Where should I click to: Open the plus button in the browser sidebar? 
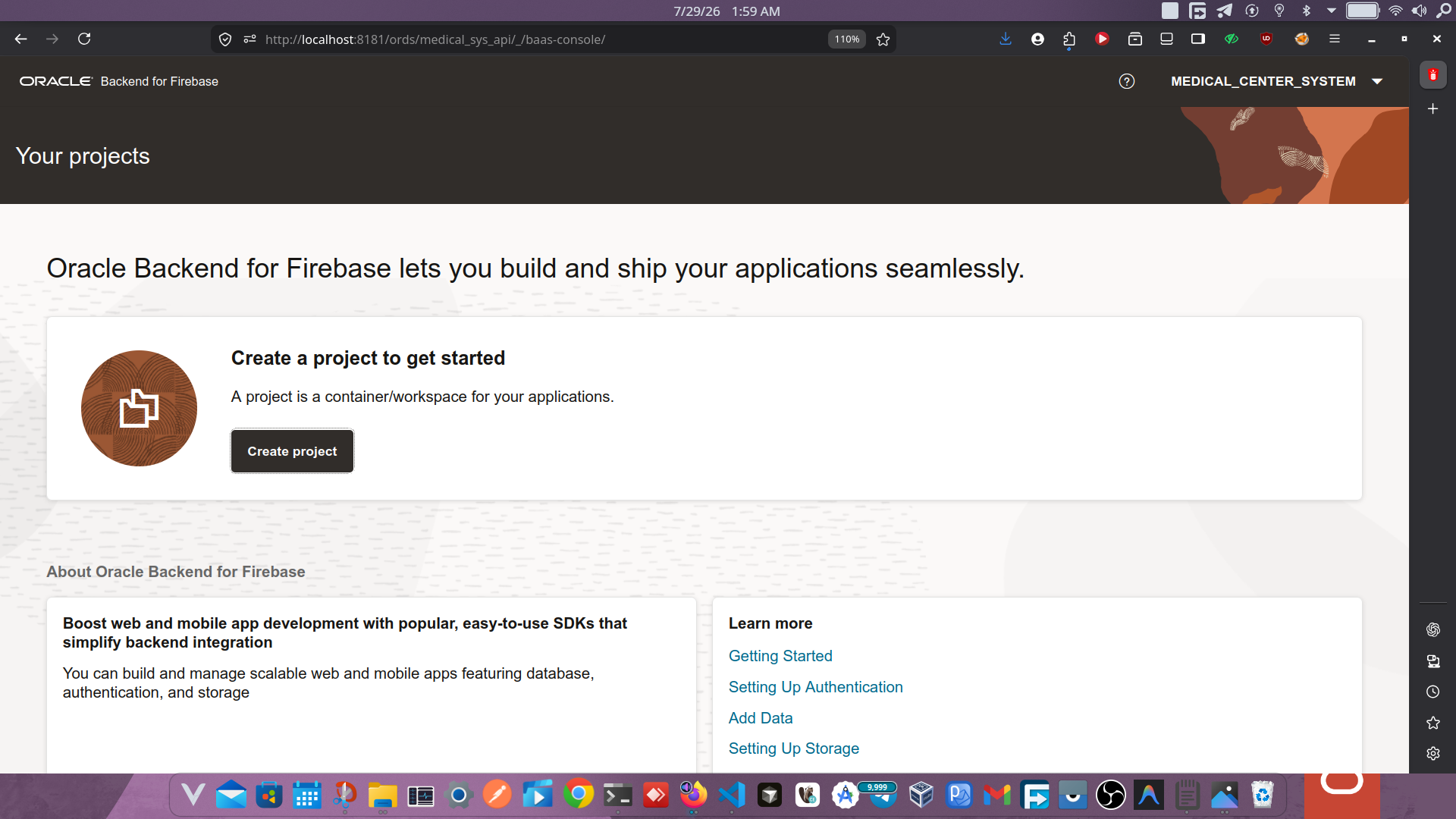(1432, 109)
